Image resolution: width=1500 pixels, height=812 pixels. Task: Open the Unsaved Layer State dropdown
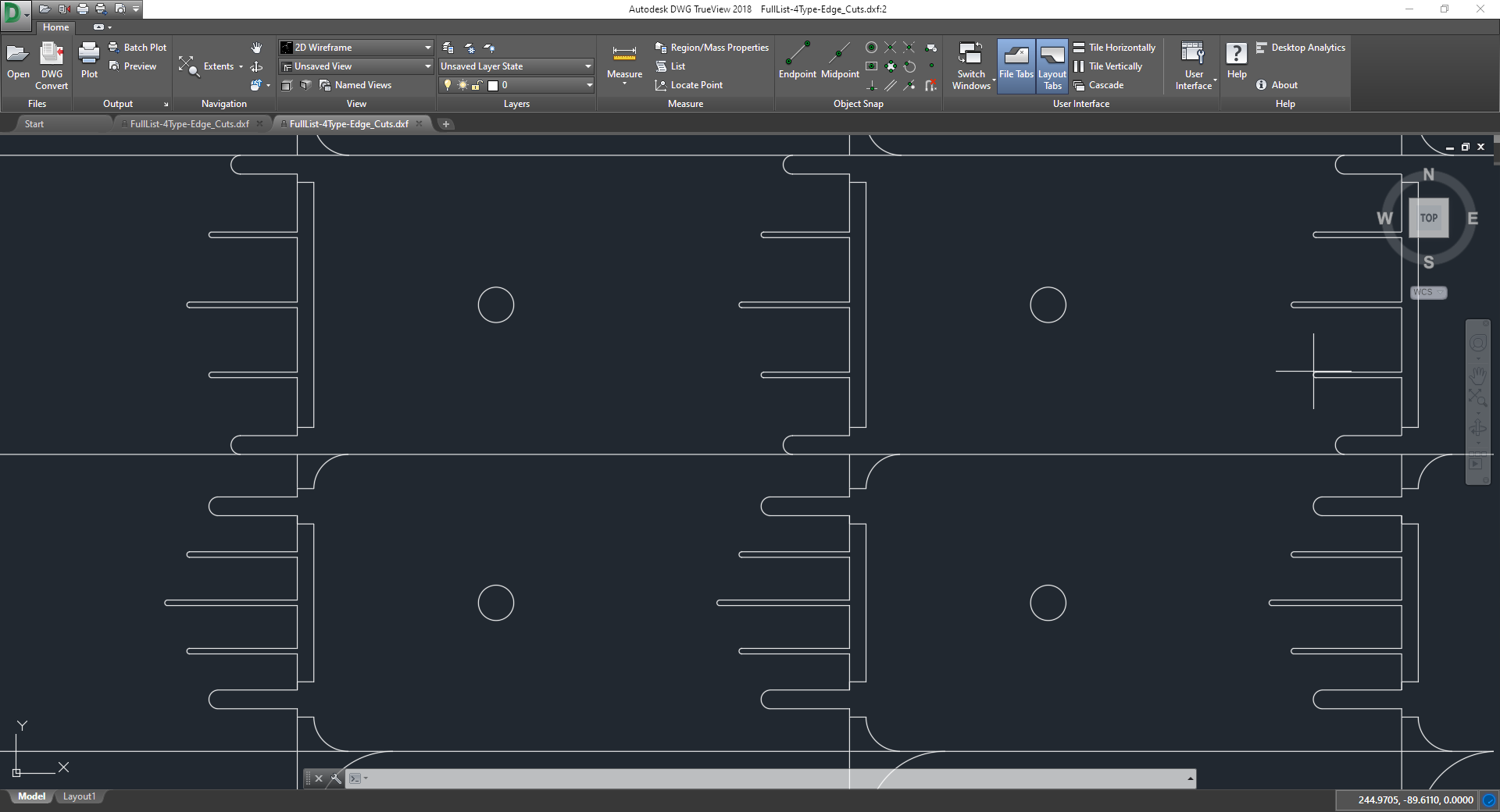(587, 66)
